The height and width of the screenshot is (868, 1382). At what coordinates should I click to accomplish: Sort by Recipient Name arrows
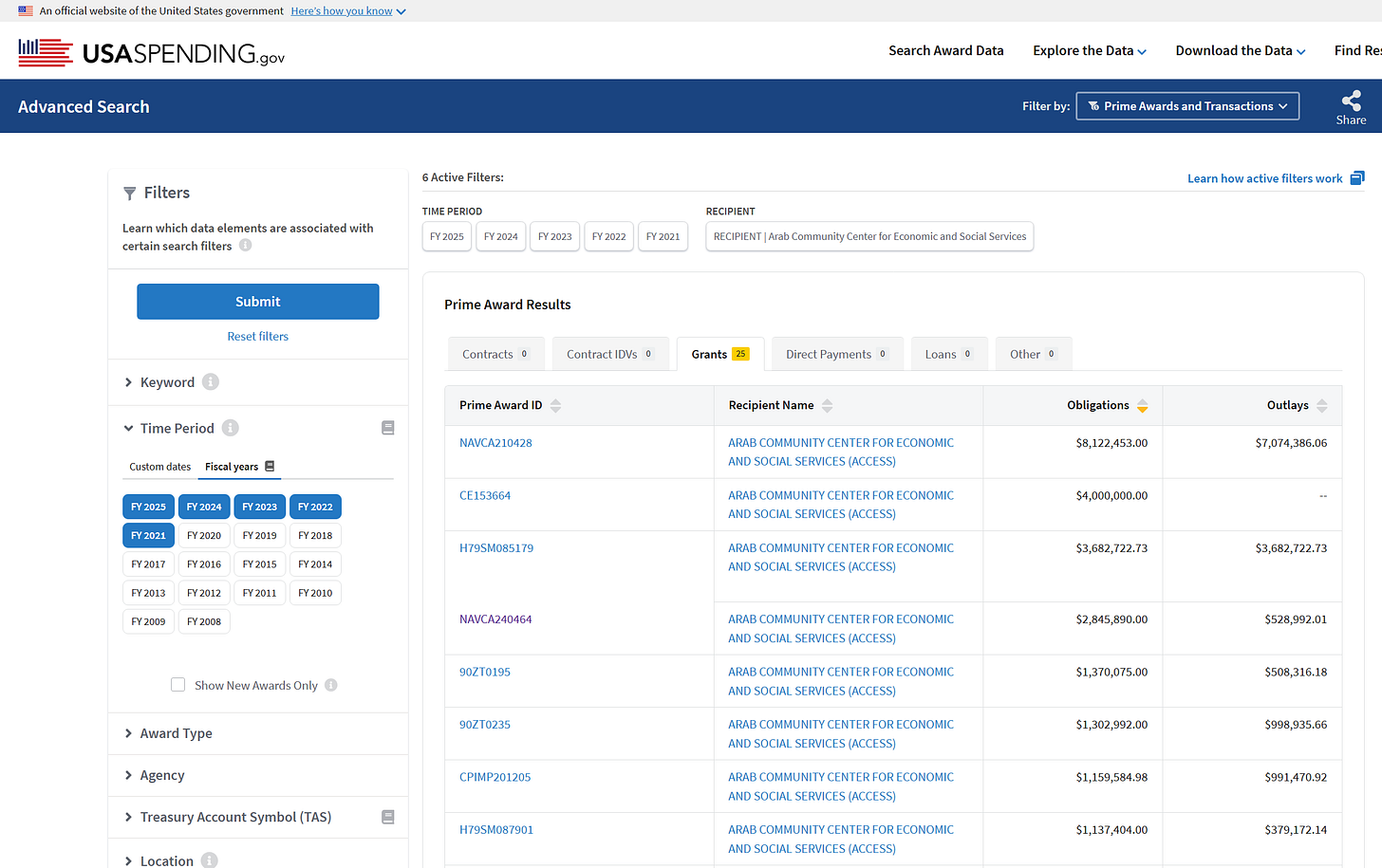point(828,405)
